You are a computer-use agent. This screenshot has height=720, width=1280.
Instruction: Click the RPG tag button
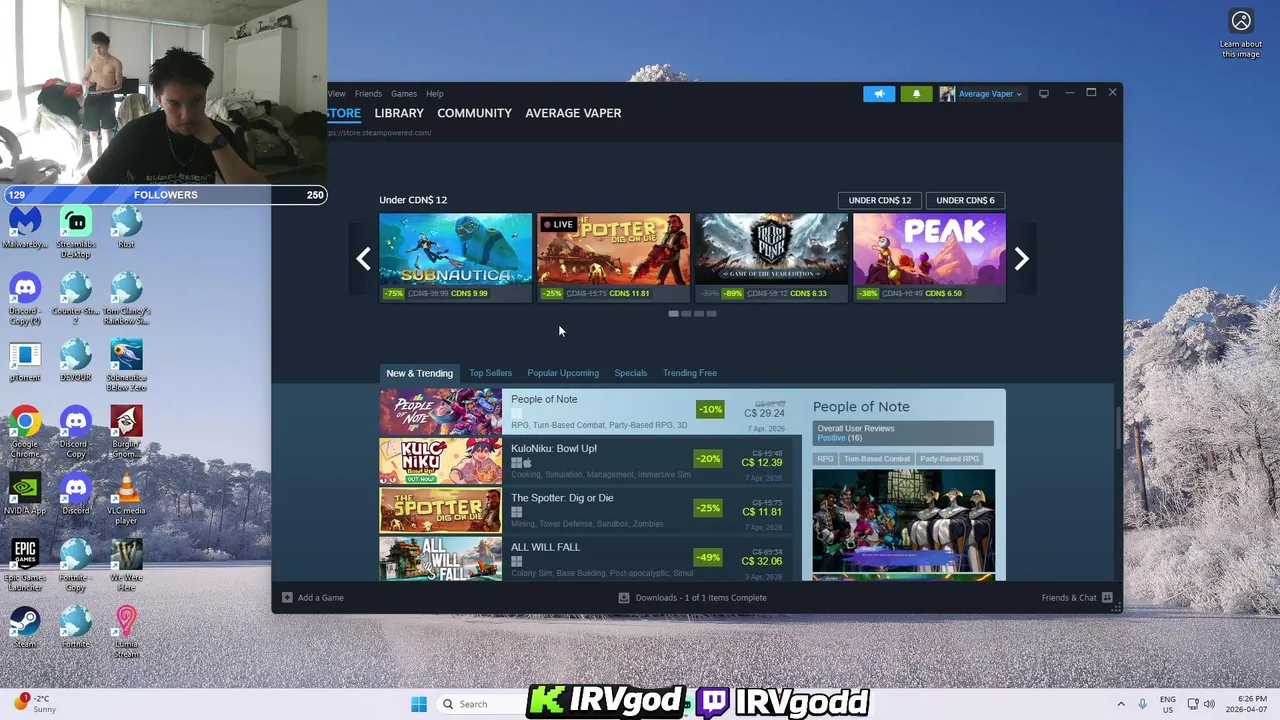tap(825, 459)
